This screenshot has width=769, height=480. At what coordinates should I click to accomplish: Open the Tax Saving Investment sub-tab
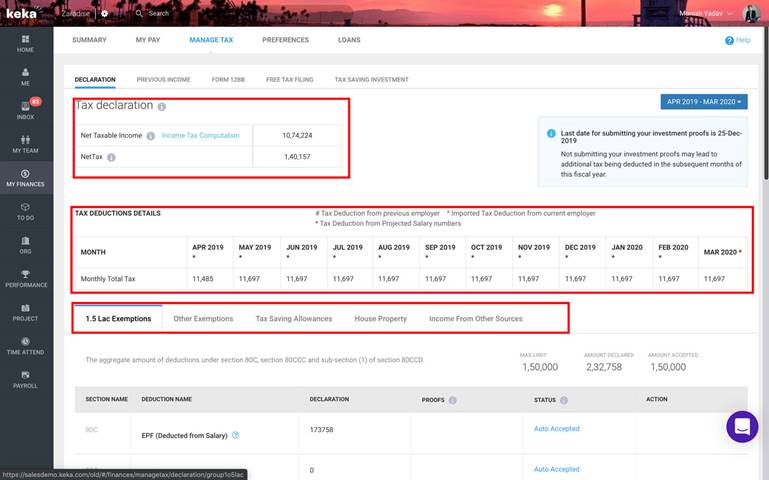(x=371, y=79)
